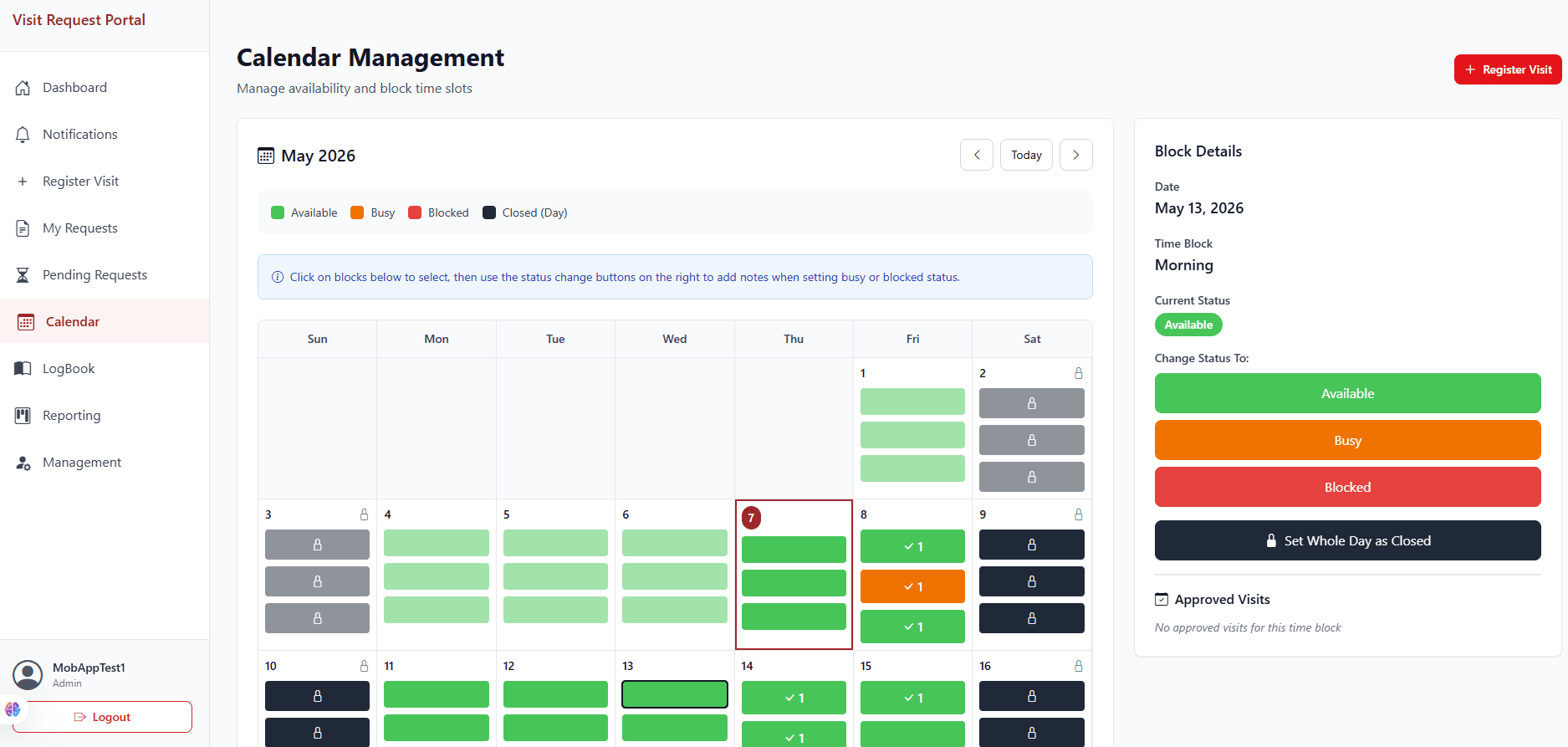Viewport: 1568px width, 747px height.
Task: Select the first time block on May 4
Action: tap(437, 543)
